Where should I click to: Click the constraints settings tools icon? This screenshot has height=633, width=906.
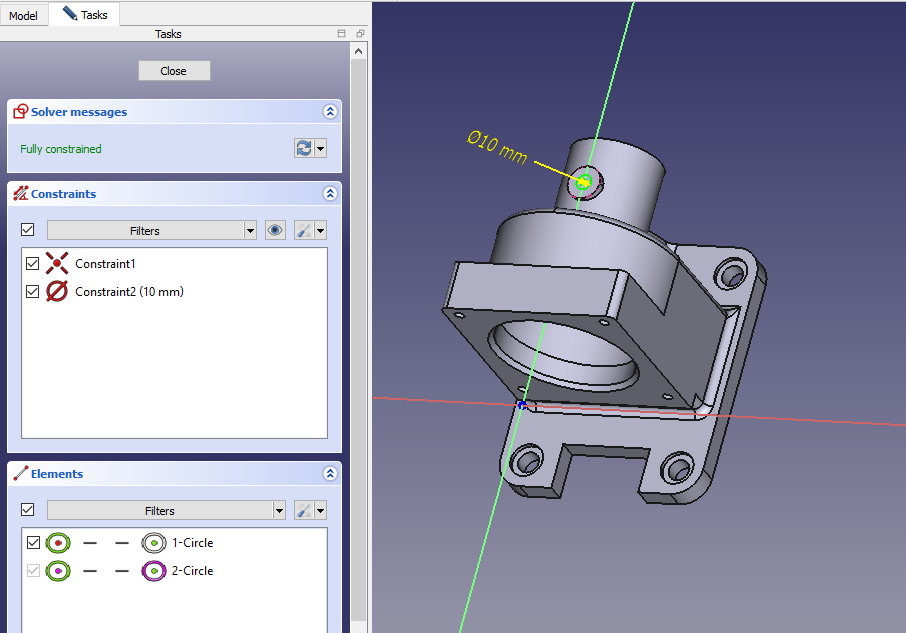coord(303,230)
